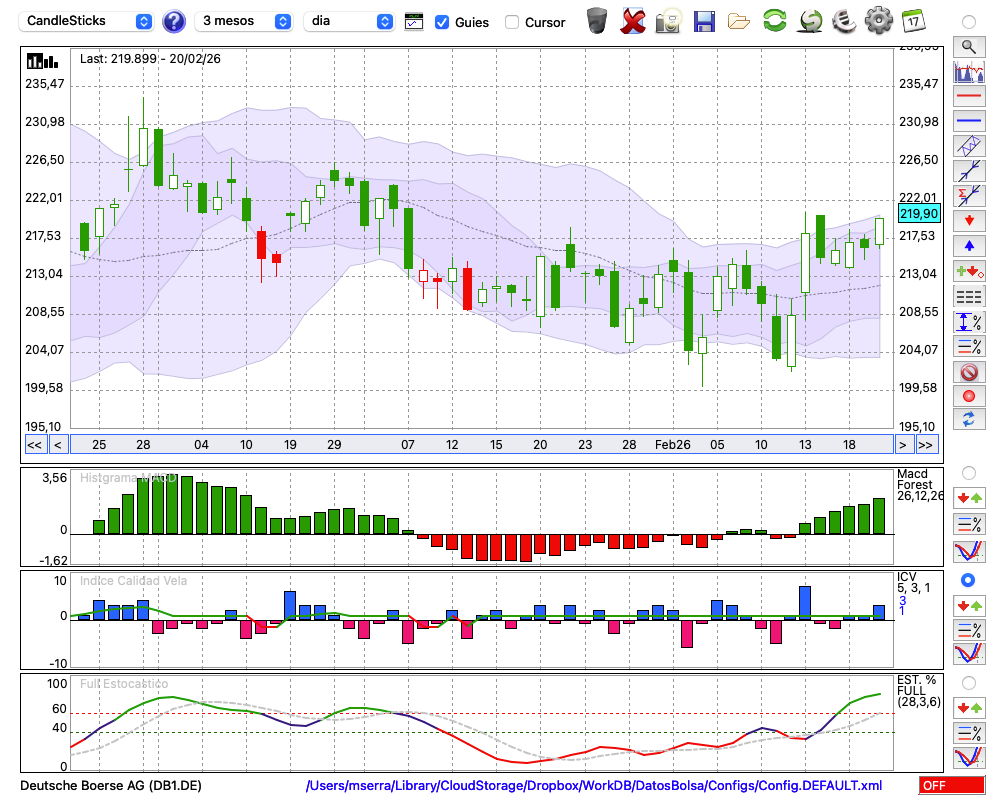1000x800 pixels.
Task: Enable the Cursor checkbox
Action: 511,22
